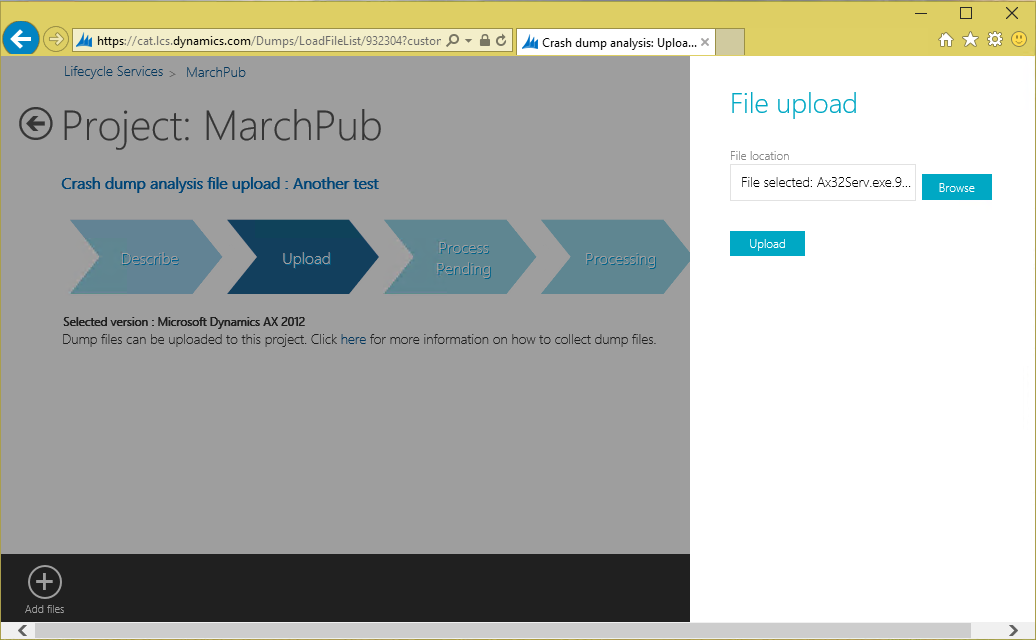This screenshot has width=1036, height=640.
Task: Open favorites via the star icon
Action: pyautogui.click(x=970, y=39)
